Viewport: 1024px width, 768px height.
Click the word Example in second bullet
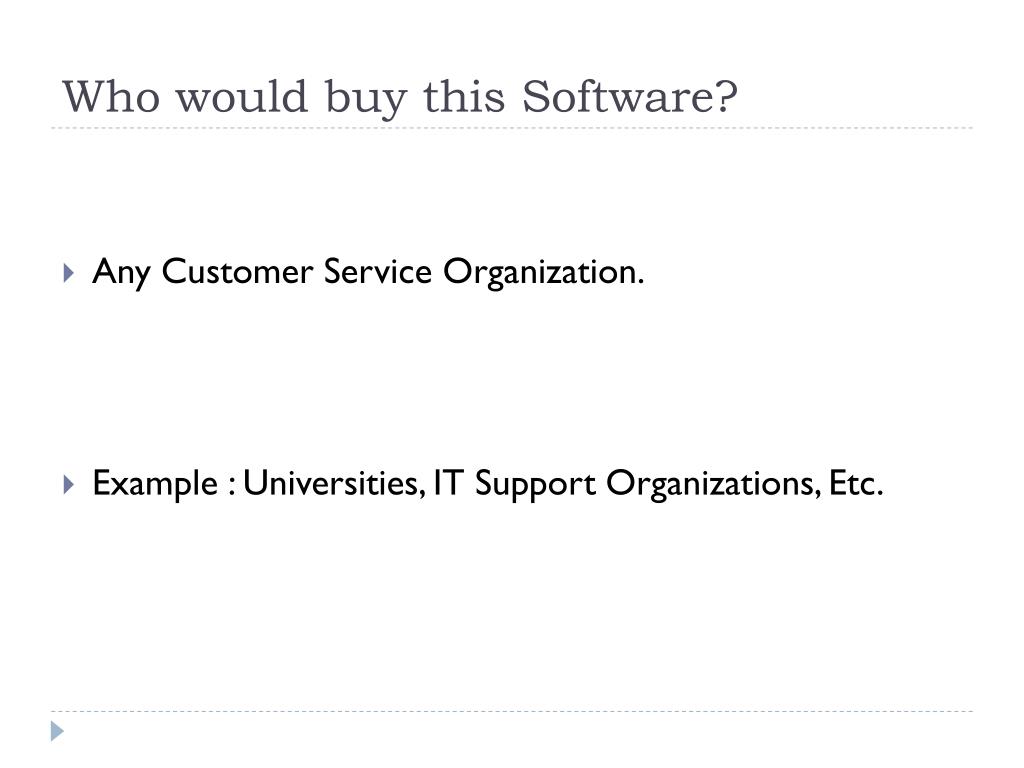click(x=155, y=485)
